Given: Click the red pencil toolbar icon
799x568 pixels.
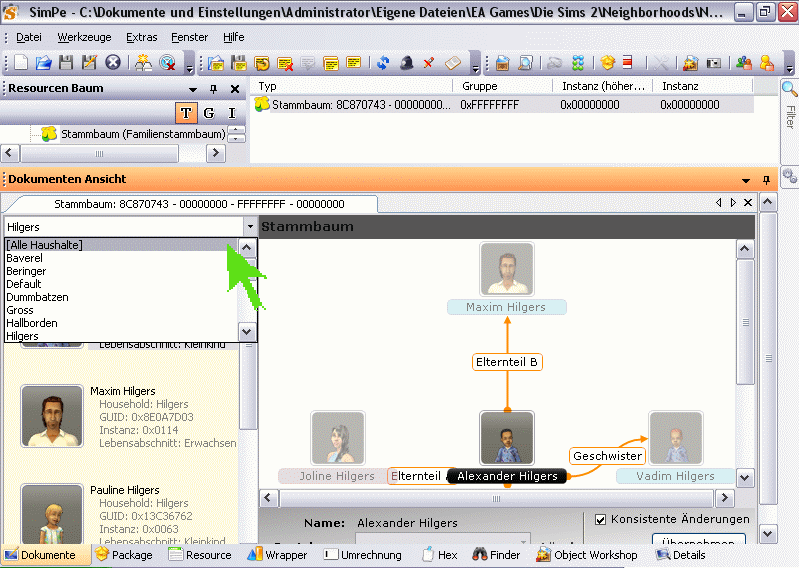Looking at the screenshot, I should click(x=429, y=63).
